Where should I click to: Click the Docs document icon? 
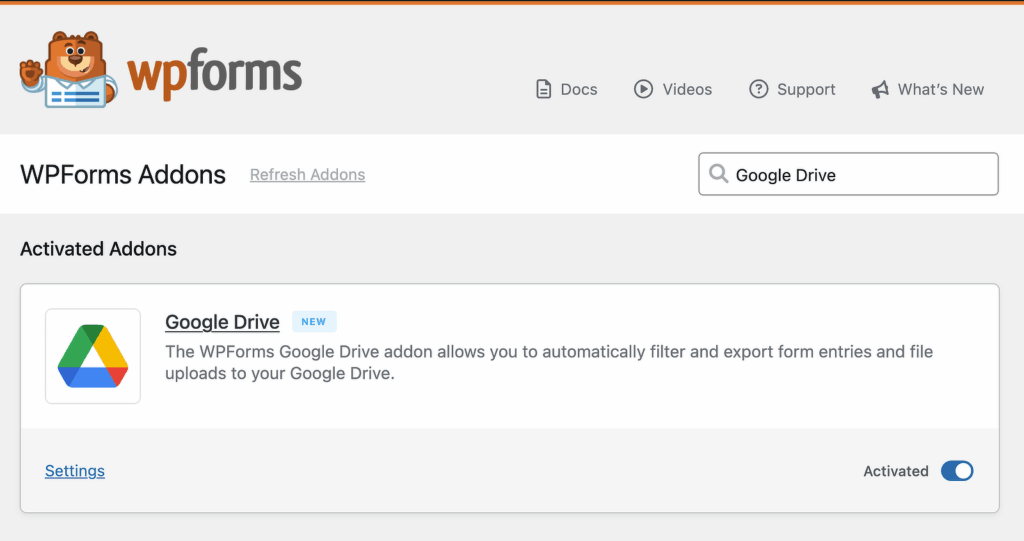[543, 89]
